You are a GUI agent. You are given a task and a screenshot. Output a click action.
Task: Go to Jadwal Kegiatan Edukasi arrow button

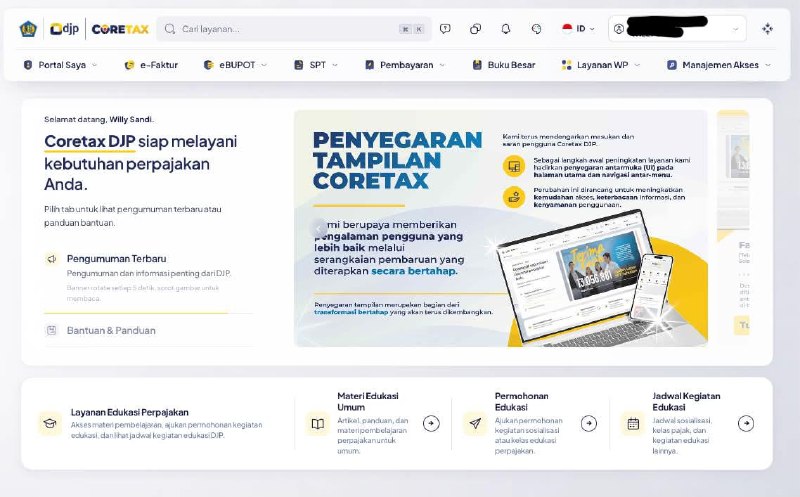tap(746, 424)
